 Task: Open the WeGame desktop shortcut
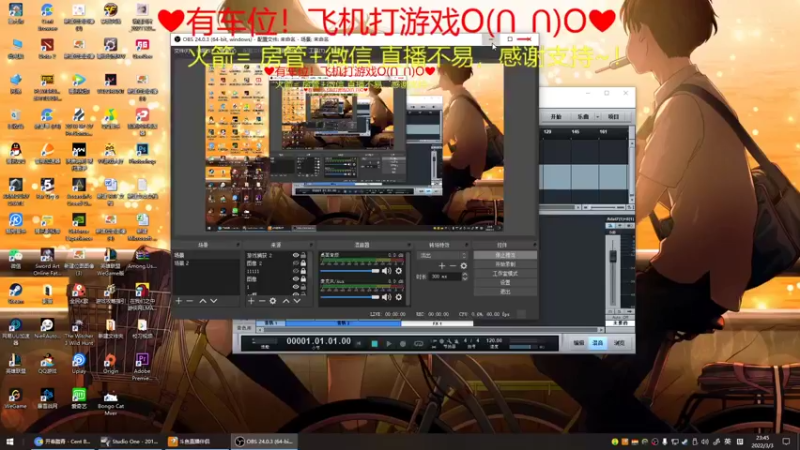point(15,398)
